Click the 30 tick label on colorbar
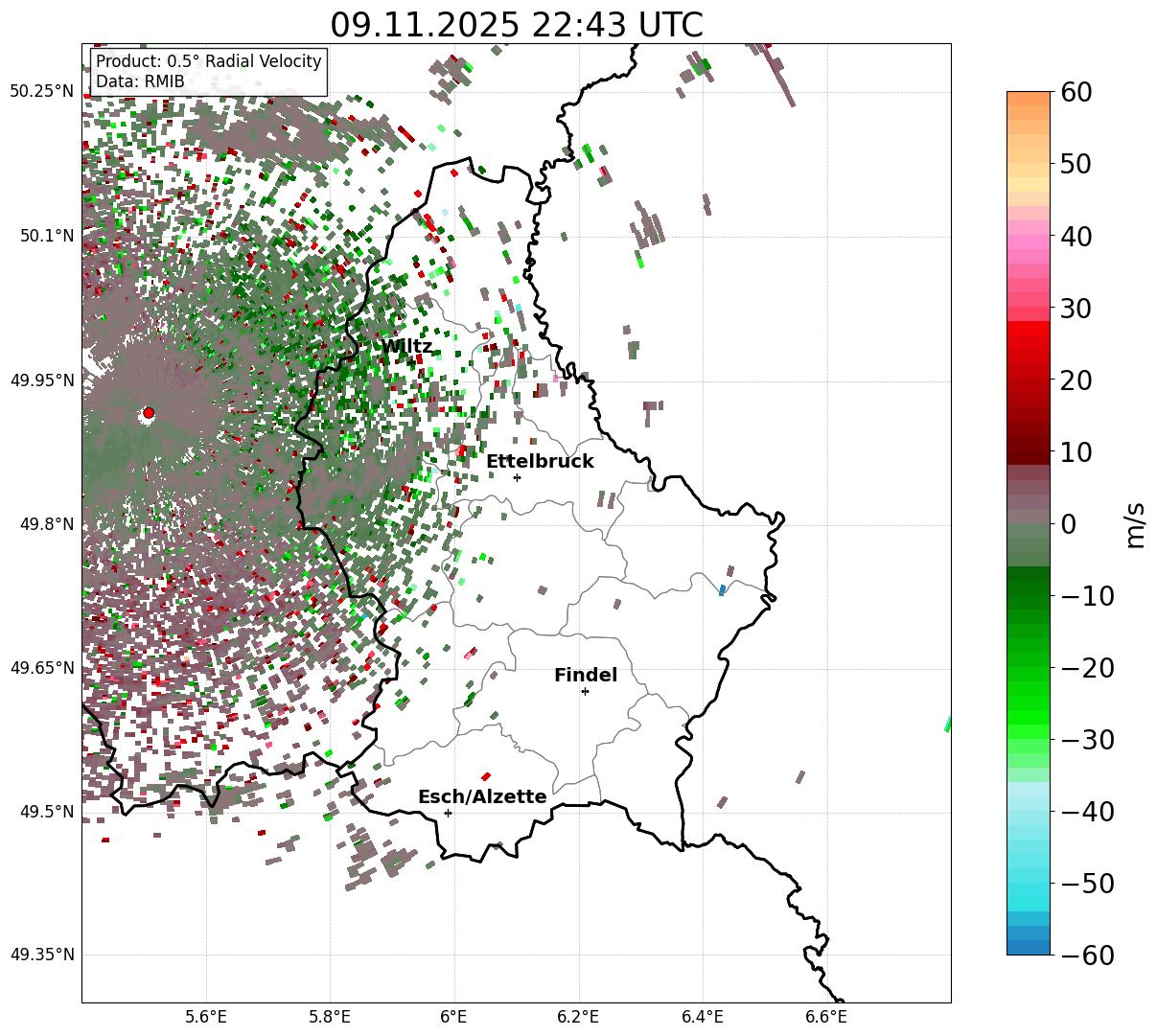This screenshot has width=1157, height=1036. tap(1075, 309)
